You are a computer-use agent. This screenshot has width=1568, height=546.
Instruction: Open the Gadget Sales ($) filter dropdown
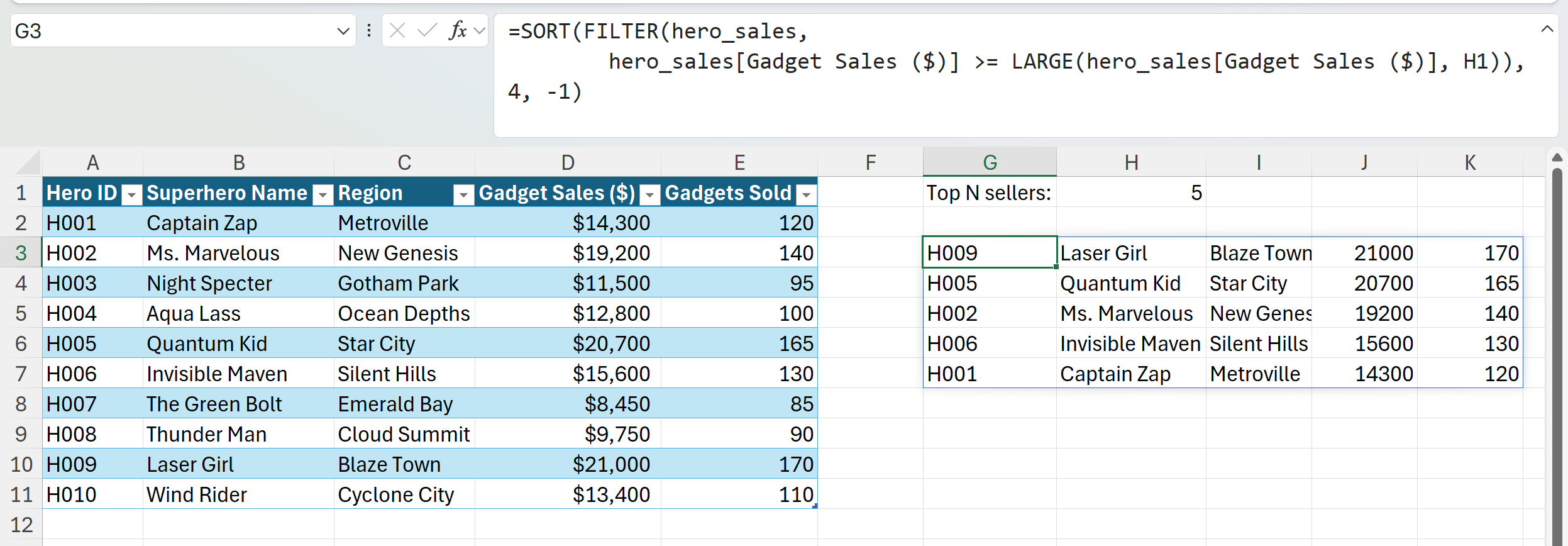tap(649, 195)
